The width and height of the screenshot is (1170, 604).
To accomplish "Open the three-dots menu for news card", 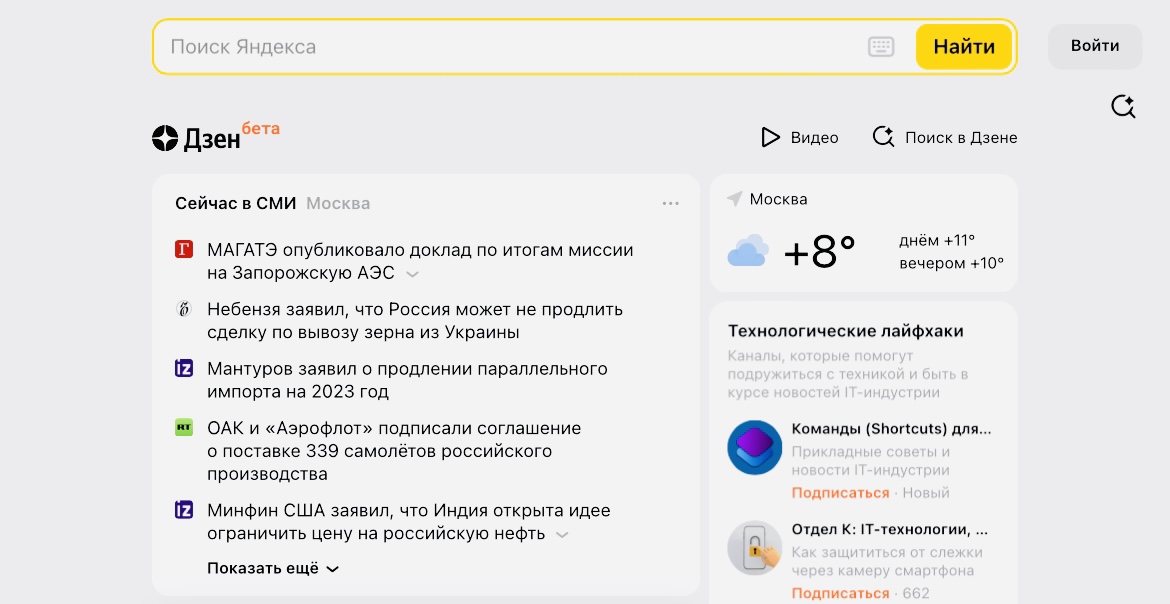I will (x=671, y=203).
